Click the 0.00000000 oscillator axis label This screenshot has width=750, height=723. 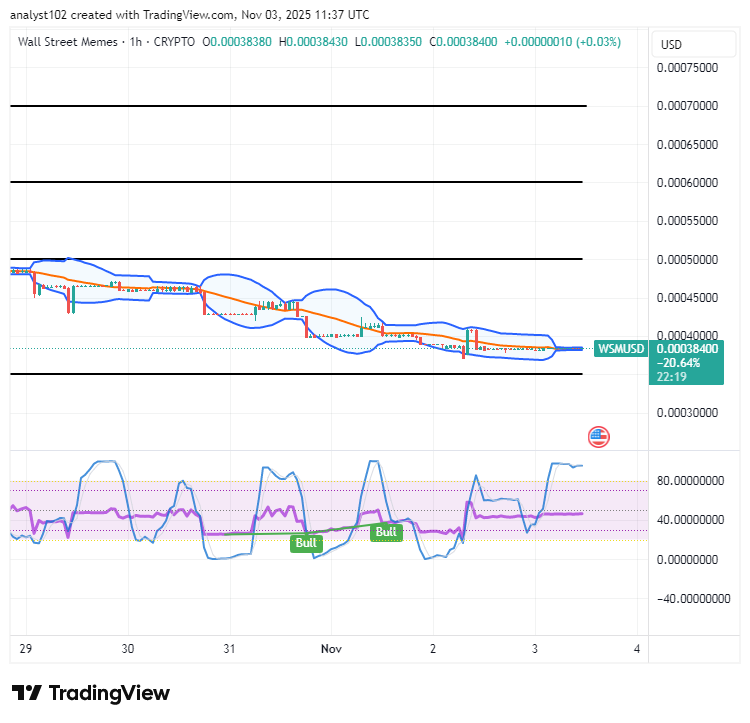point(687,559)
